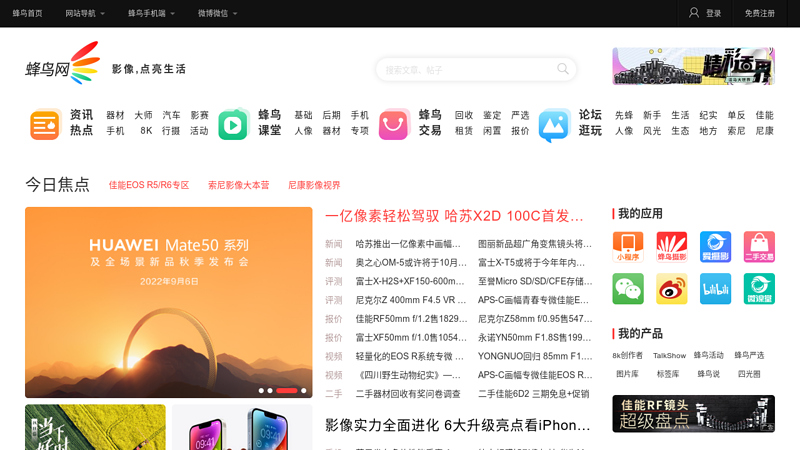Viewport: 800px width, 450px height.
Task: Open the green 蜂鸟课堂 play icon
Action: (x=233, y=124)
